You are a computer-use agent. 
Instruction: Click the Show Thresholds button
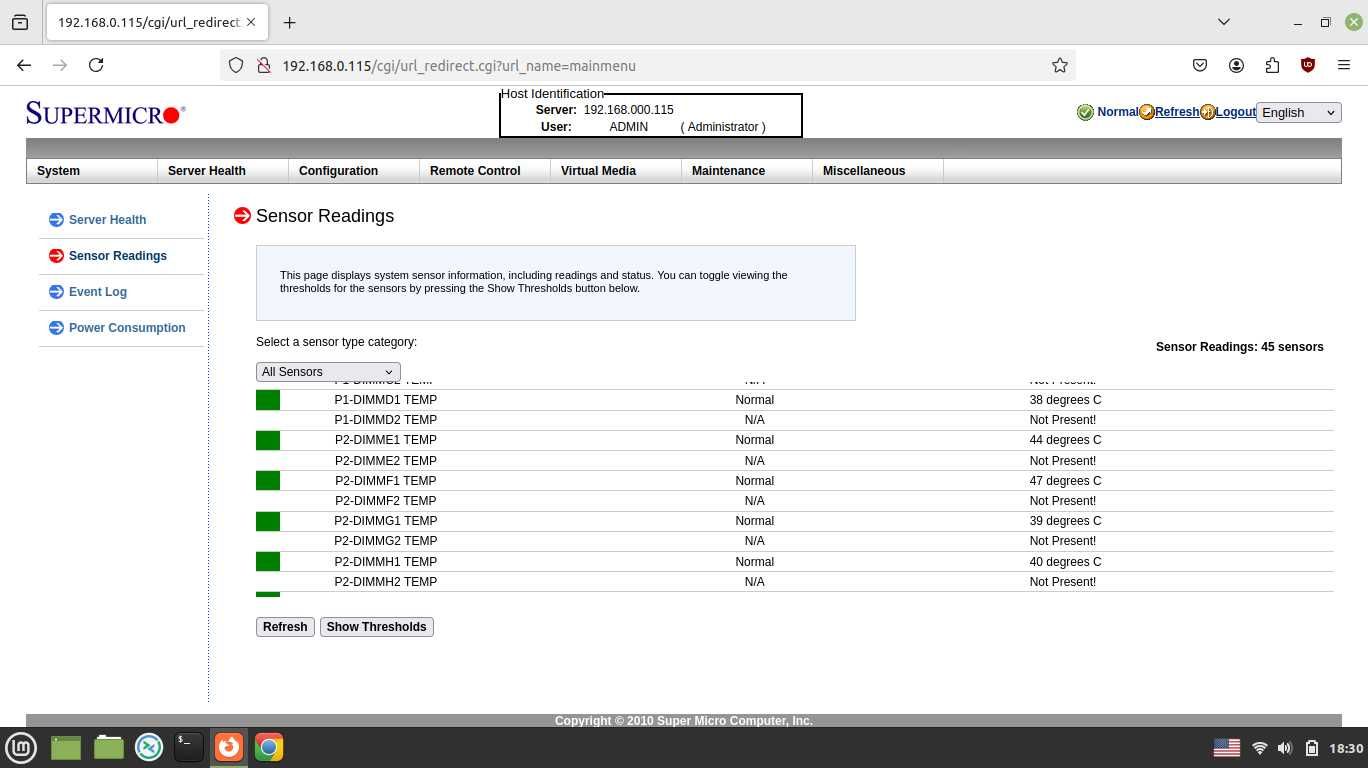[x=377, y=627]
